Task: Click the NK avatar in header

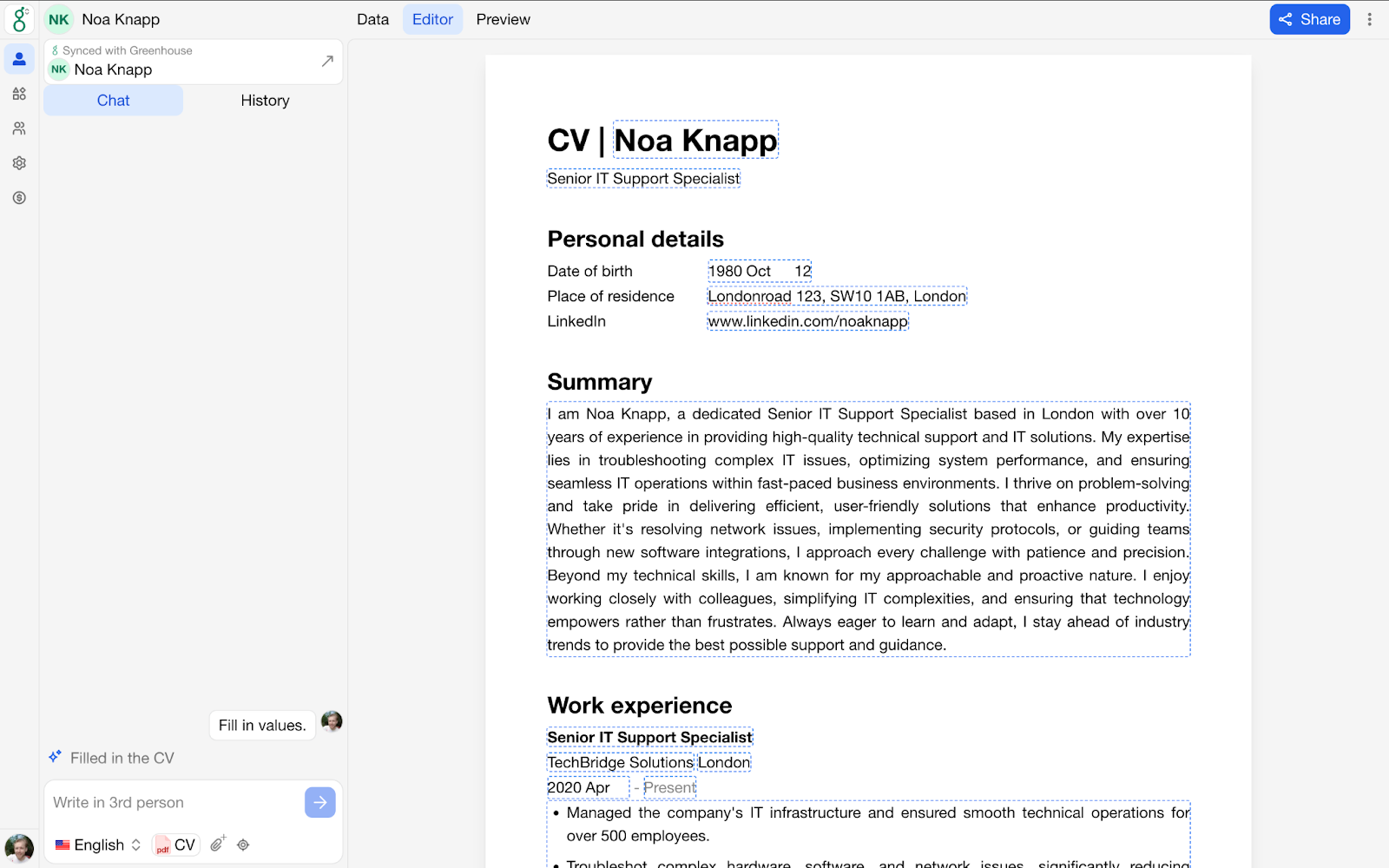Action: click(x=59, y=19)
